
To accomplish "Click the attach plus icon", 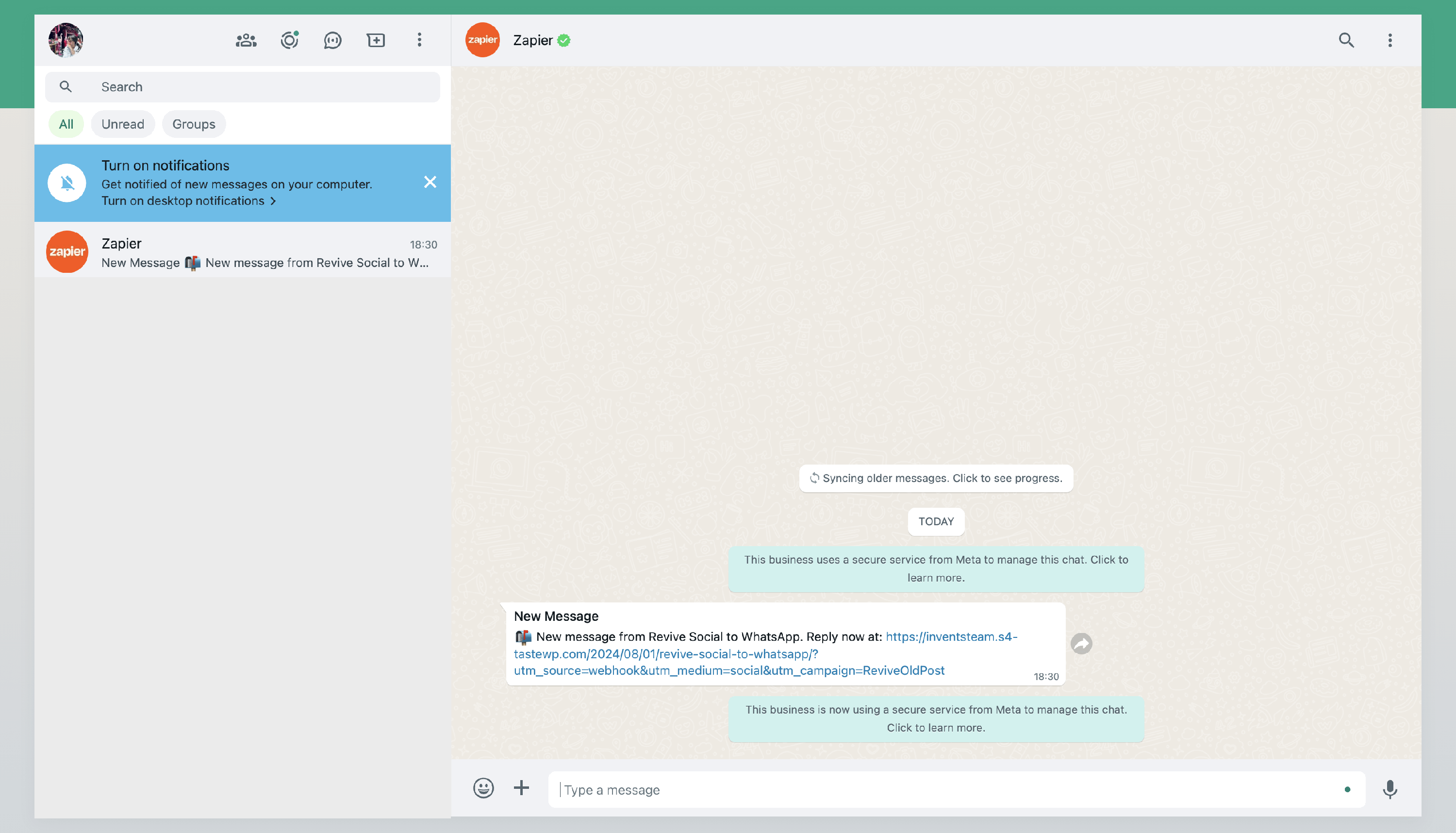I will click(x=521, y=788).
